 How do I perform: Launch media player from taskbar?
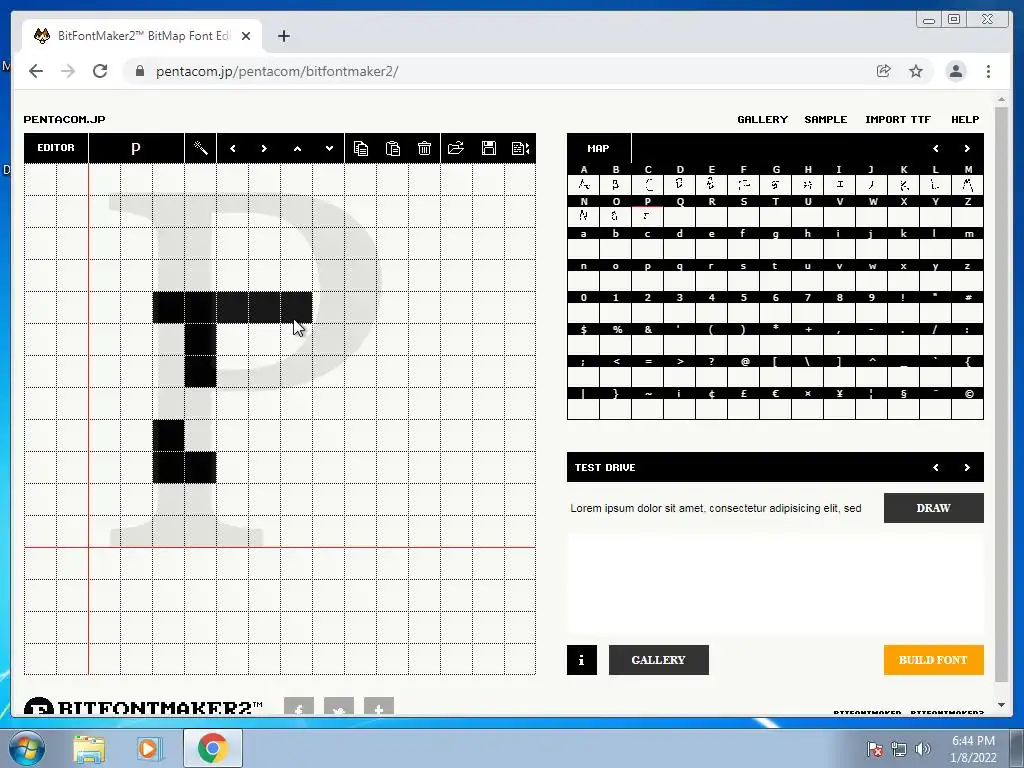(x=148, y=748)
